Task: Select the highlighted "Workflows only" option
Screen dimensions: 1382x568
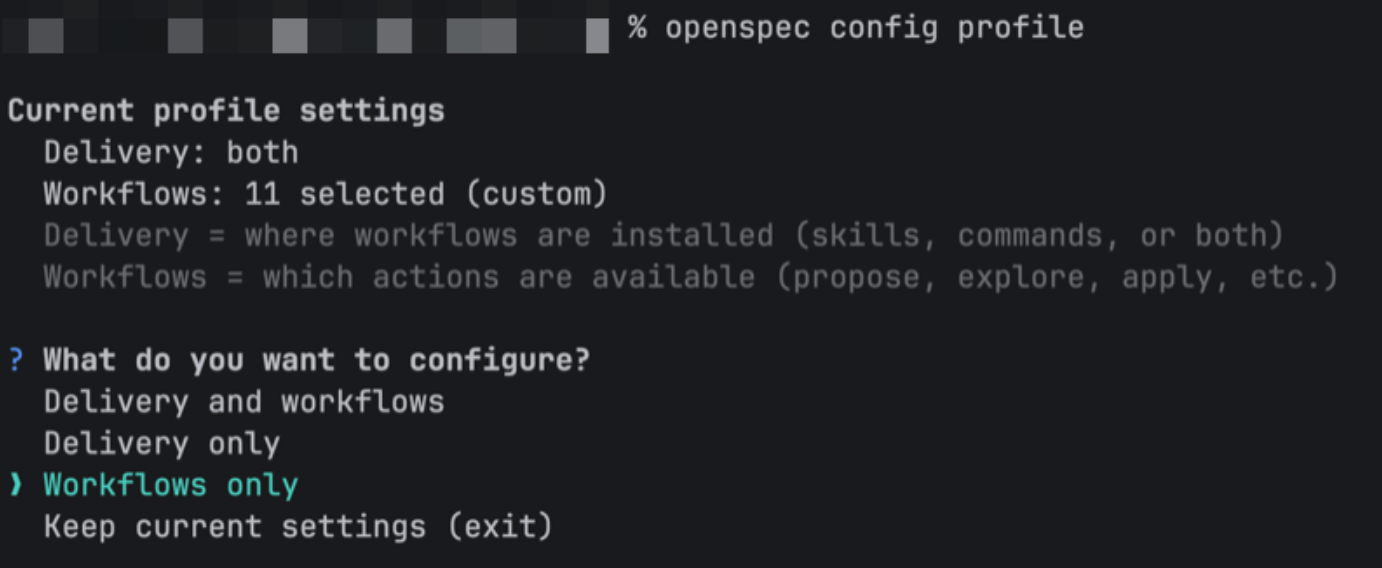Action: 170,485
